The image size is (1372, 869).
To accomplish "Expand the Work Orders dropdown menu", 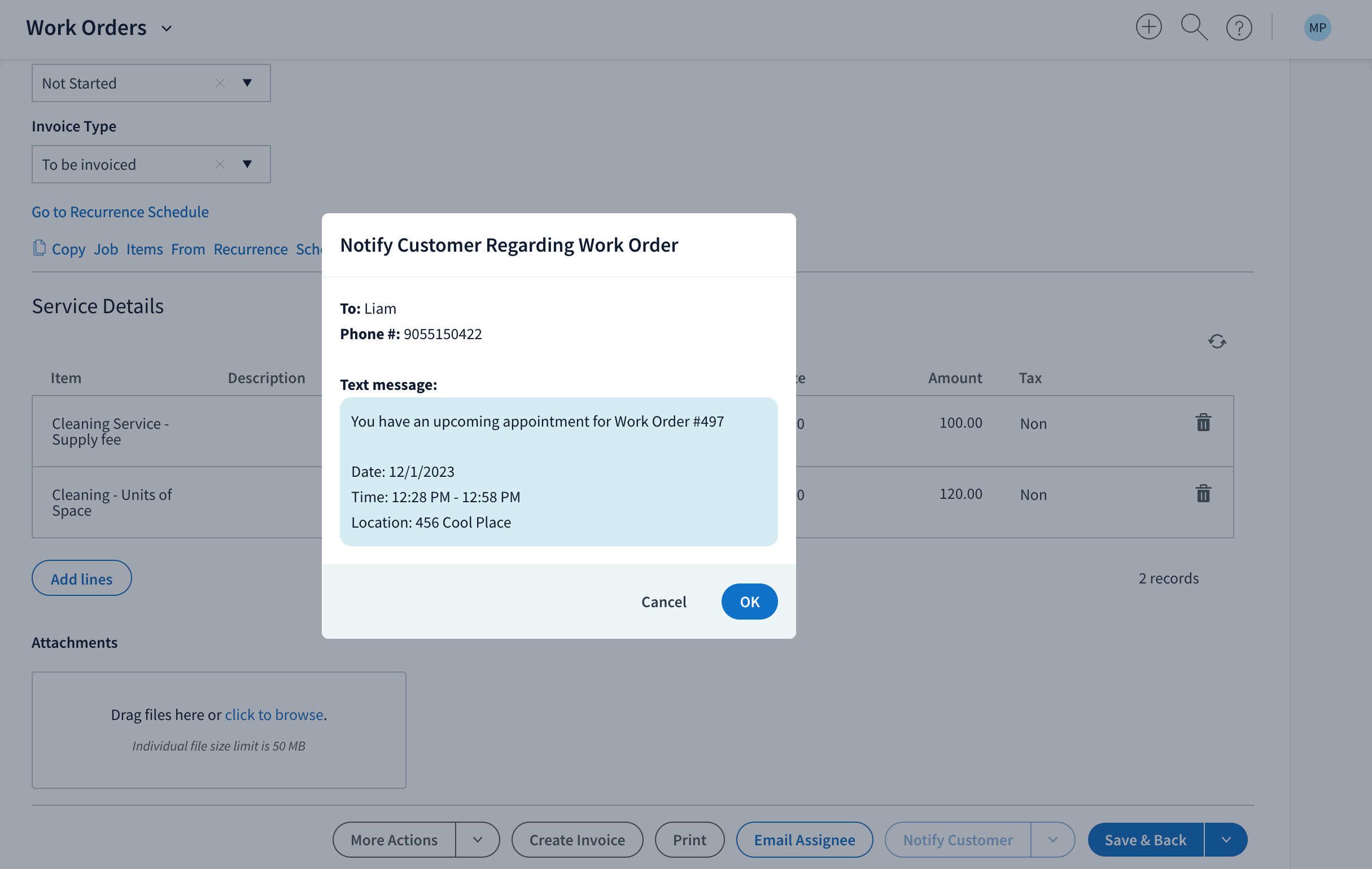I will coord(168,26).
